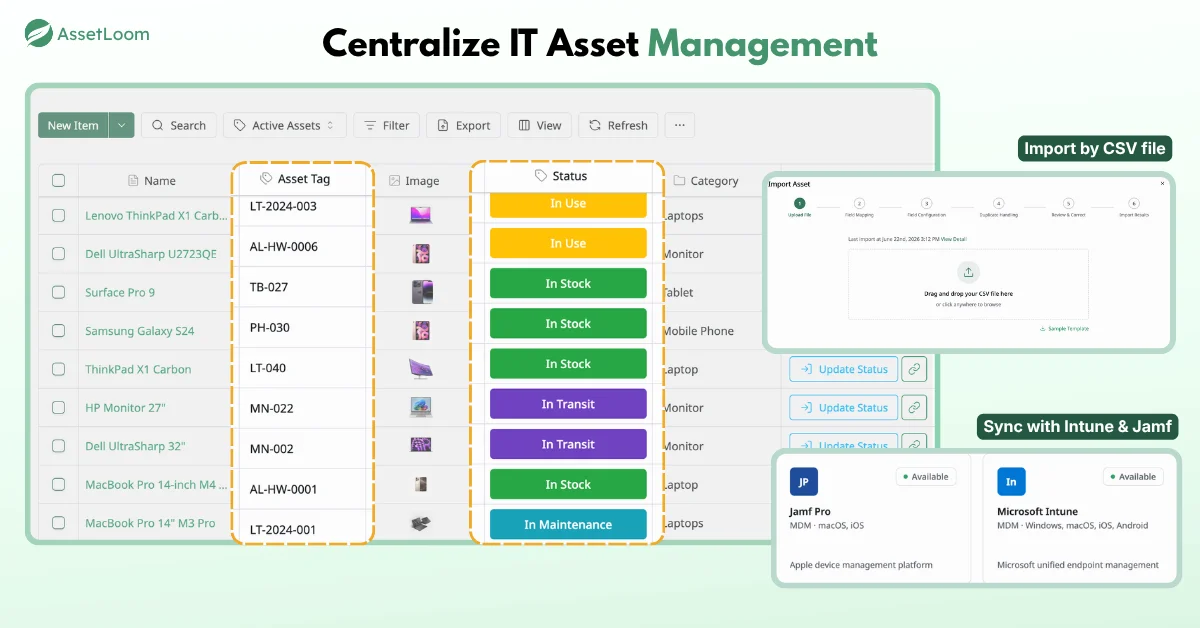Image resolution: width=1200 pixels, height=628 pixels.
Task: Open the Surface Pro 9 asset
Action: coord(120,292)
